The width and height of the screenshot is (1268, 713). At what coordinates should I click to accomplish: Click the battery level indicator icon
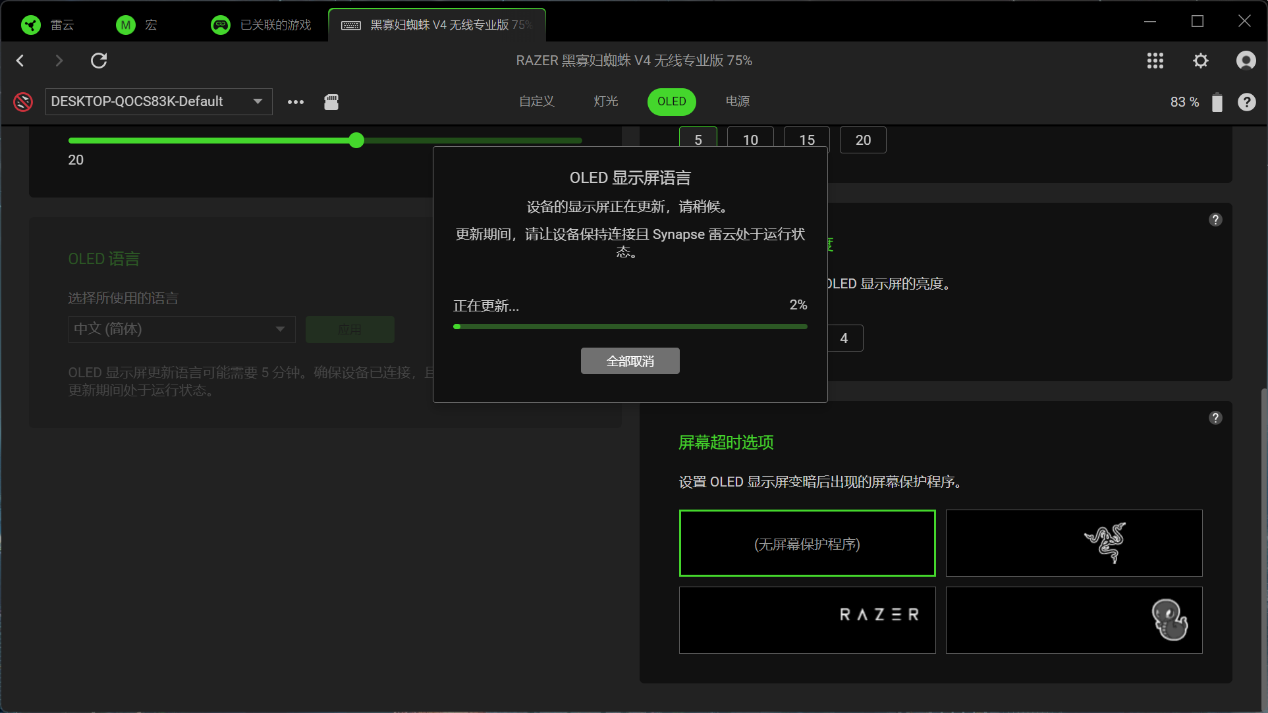click(1217, 102)
